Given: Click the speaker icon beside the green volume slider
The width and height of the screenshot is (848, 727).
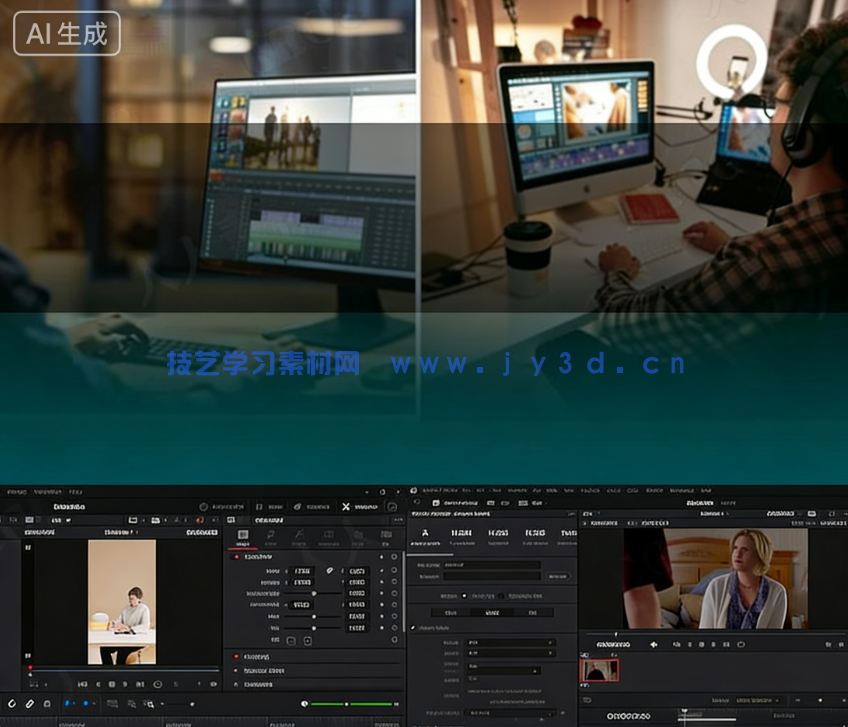Looking at the screenshot, I should click(x=304, y=702).
